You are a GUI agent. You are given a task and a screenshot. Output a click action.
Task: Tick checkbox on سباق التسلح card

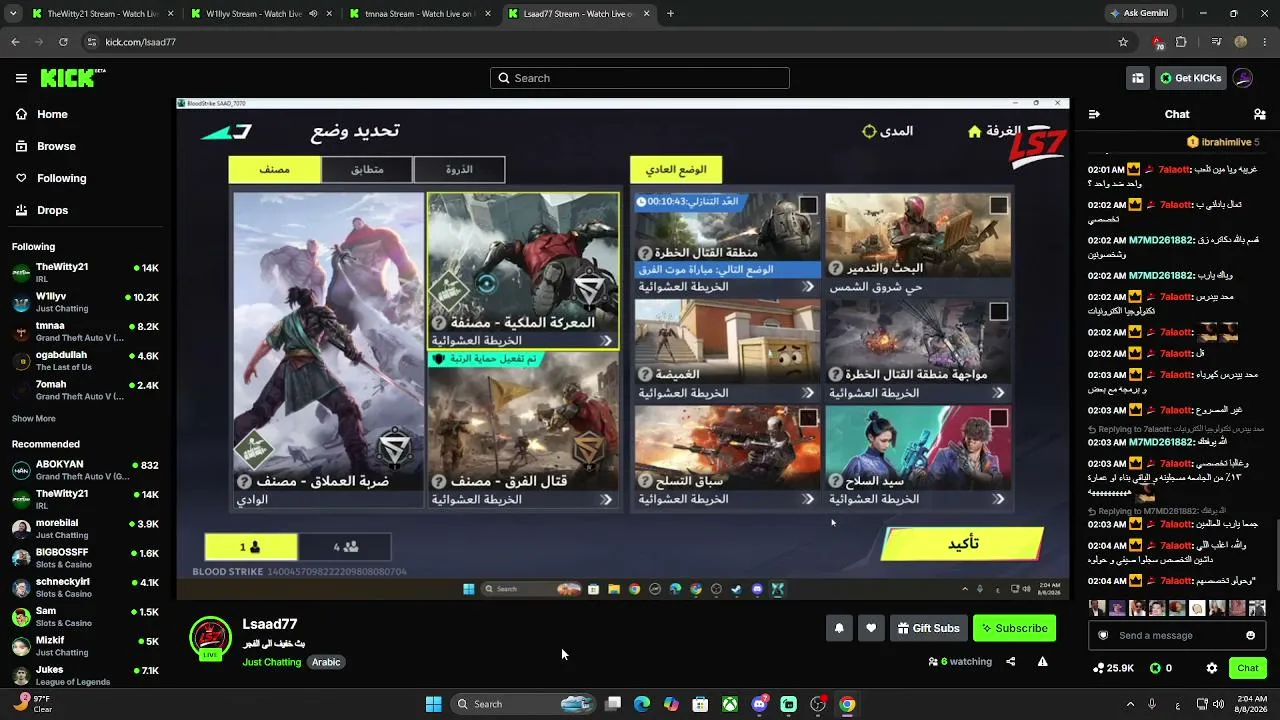point(808,417)
